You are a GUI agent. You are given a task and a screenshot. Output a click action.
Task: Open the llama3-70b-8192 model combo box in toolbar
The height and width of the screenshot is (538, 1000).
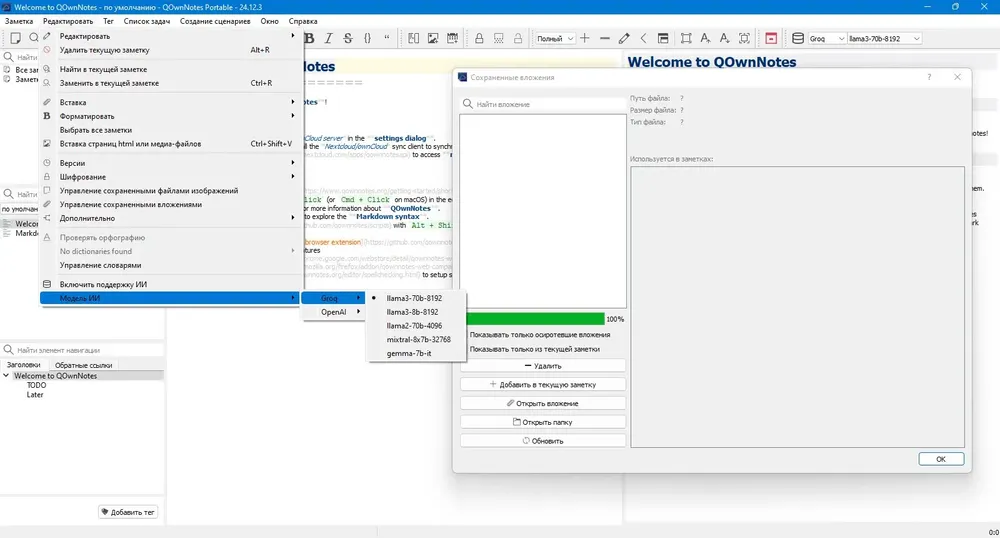(x=885, y=38)
